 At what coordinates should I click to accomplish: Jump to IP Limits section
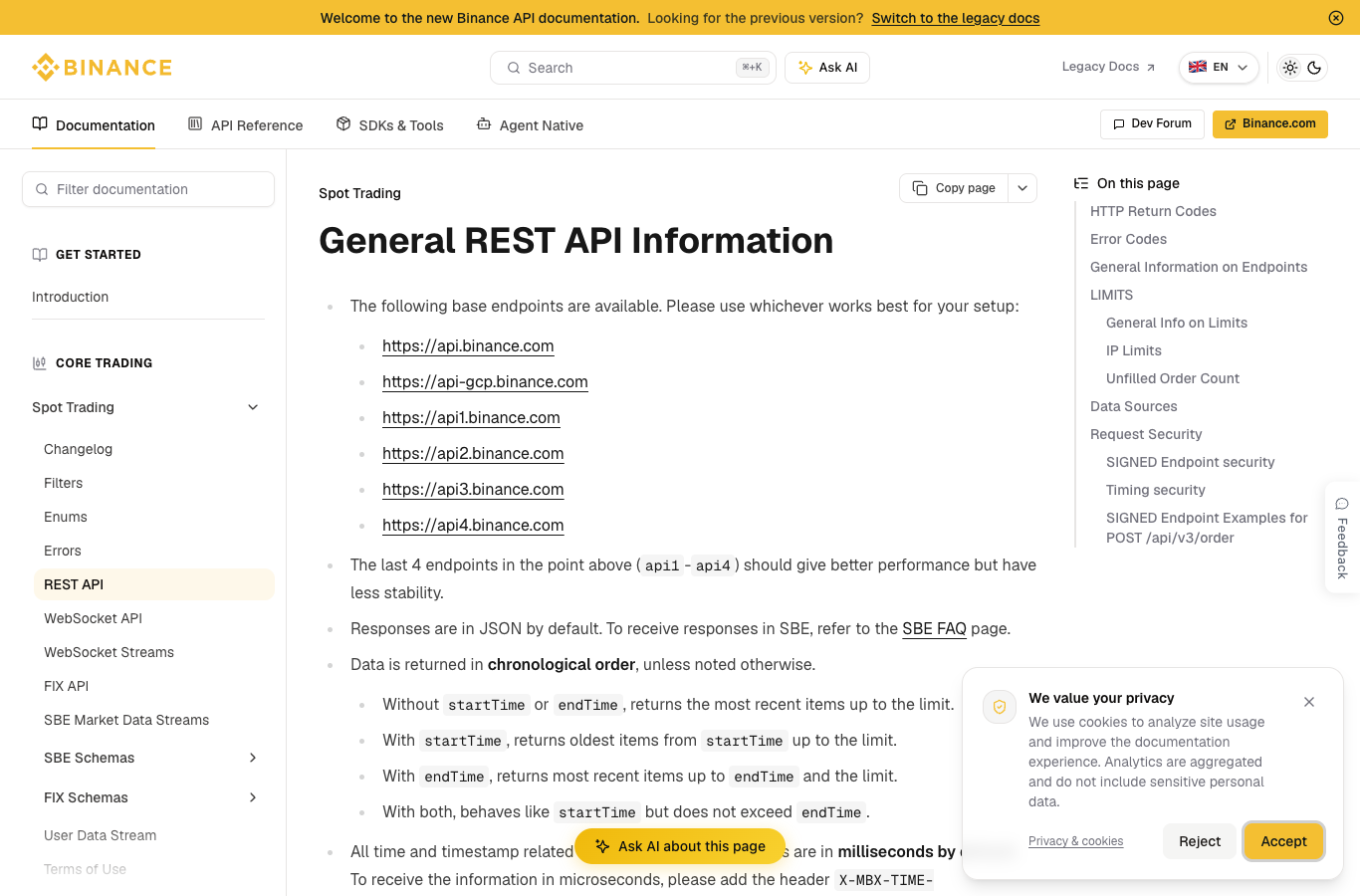(1134, 350)
